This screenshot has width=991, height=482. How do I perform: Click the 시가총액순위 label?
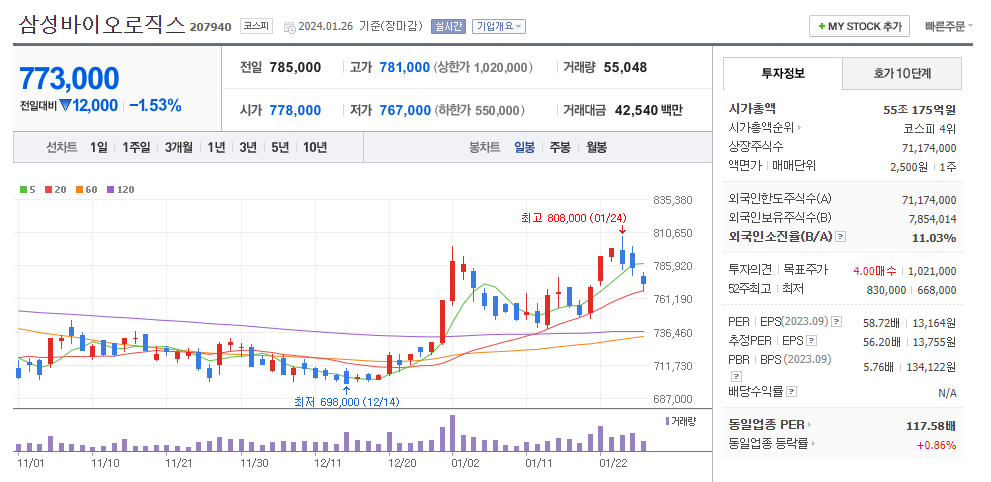point(762,128)
